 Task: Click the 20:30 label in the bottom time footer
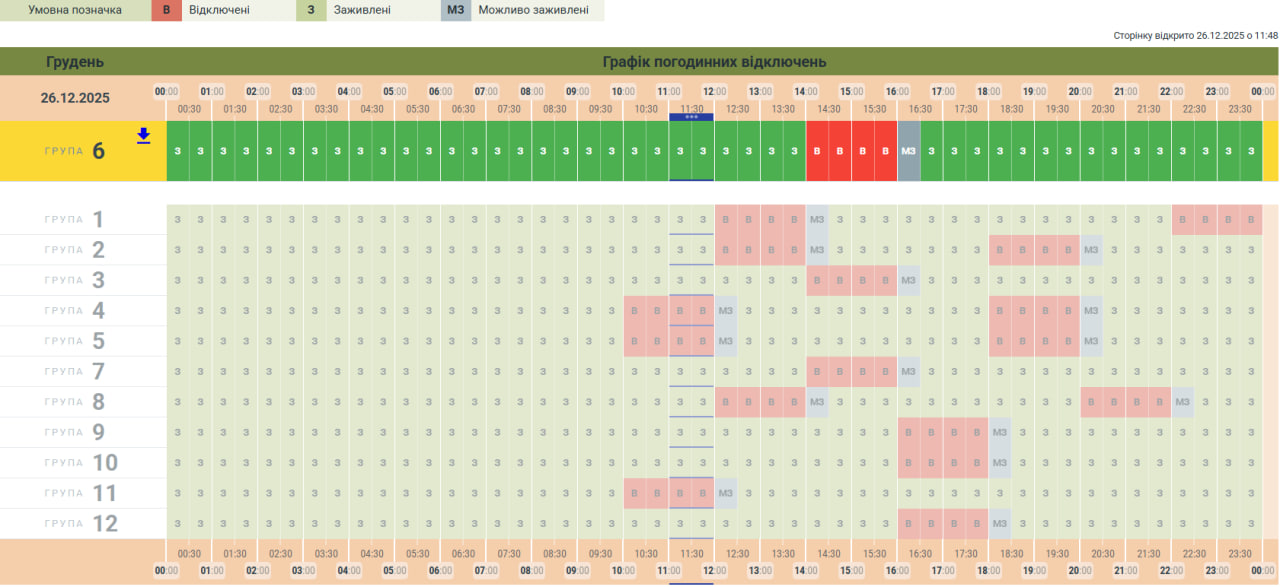coord(1103,554)
